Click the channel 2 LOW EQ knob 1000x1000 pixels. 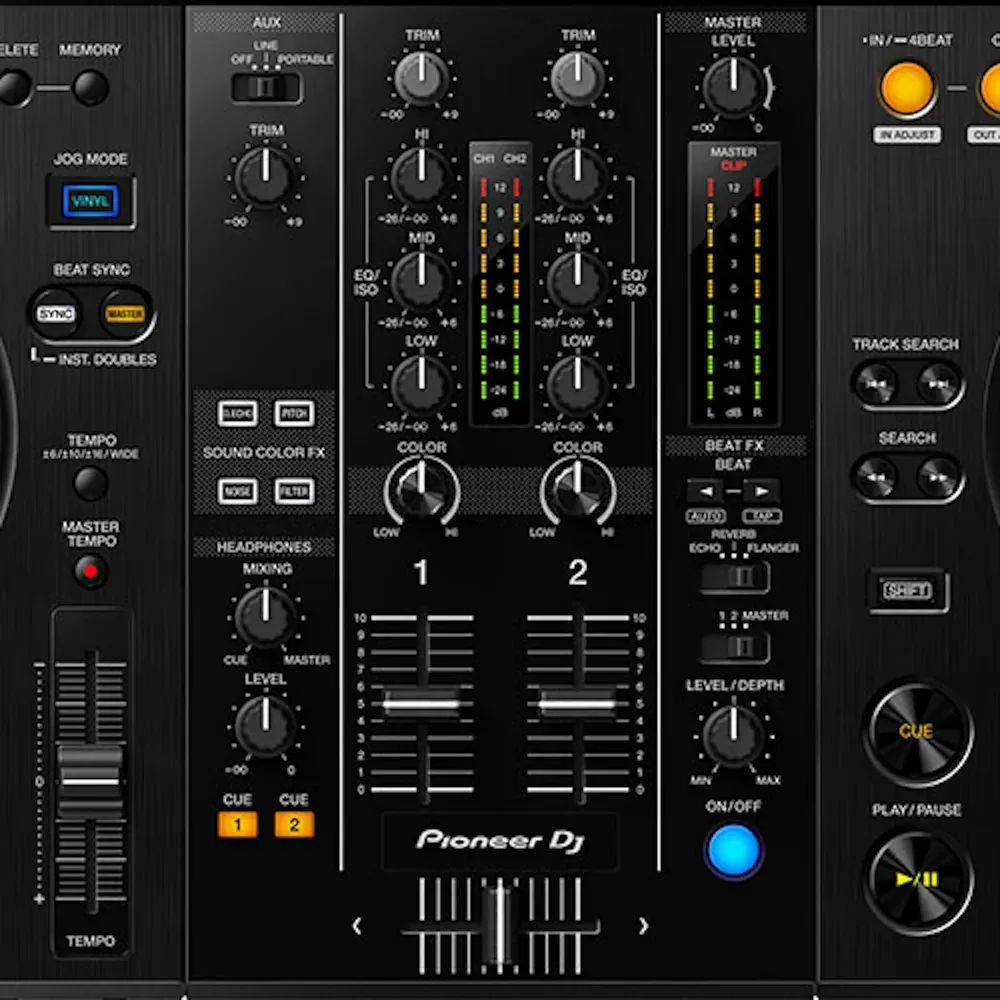point(577,385)
